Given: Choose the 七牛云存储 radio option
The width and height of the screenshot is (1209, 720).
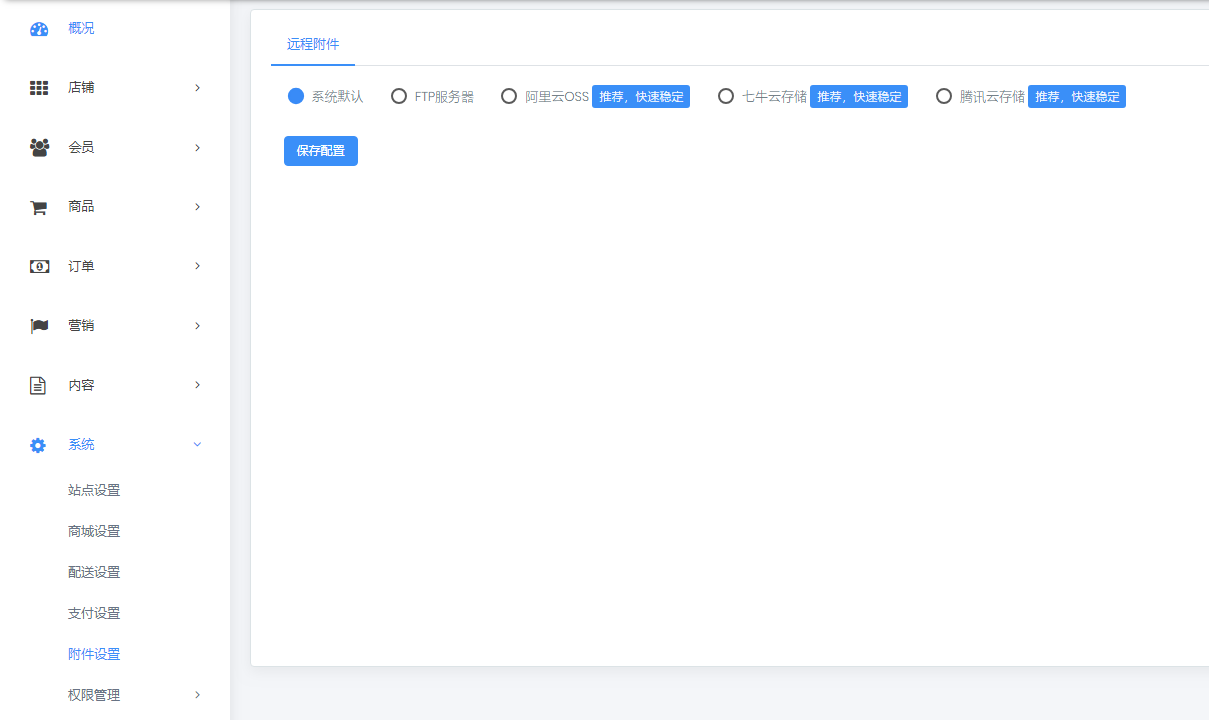Looking at the screenshot, I should point(726,96).
